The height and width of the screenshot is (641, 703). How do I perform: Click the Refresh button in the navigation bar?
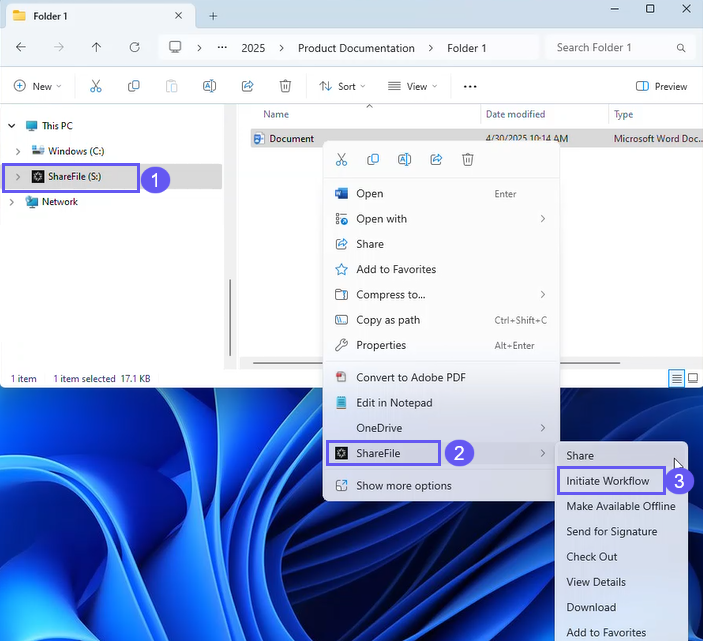click(x=134, y=47)
